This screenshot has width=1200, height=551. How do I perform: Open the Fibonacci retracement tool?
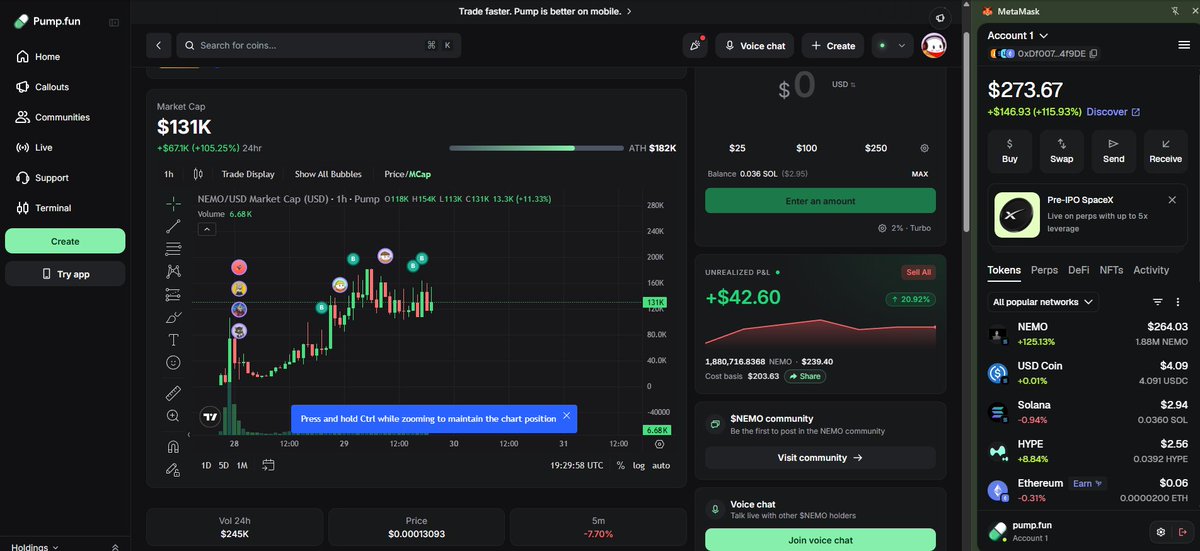(173, 248)
